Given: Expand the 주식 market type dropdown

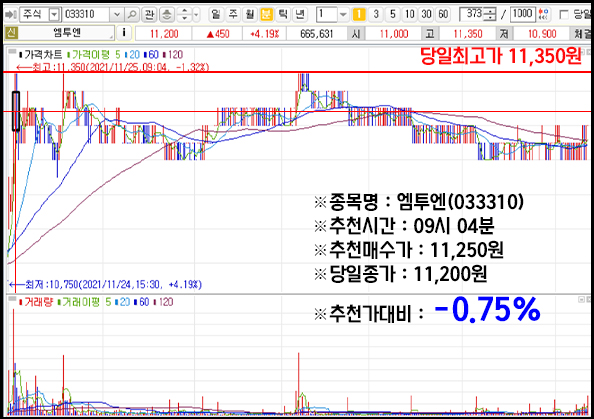Looking at the screenshot, I should tap(55, 15).
